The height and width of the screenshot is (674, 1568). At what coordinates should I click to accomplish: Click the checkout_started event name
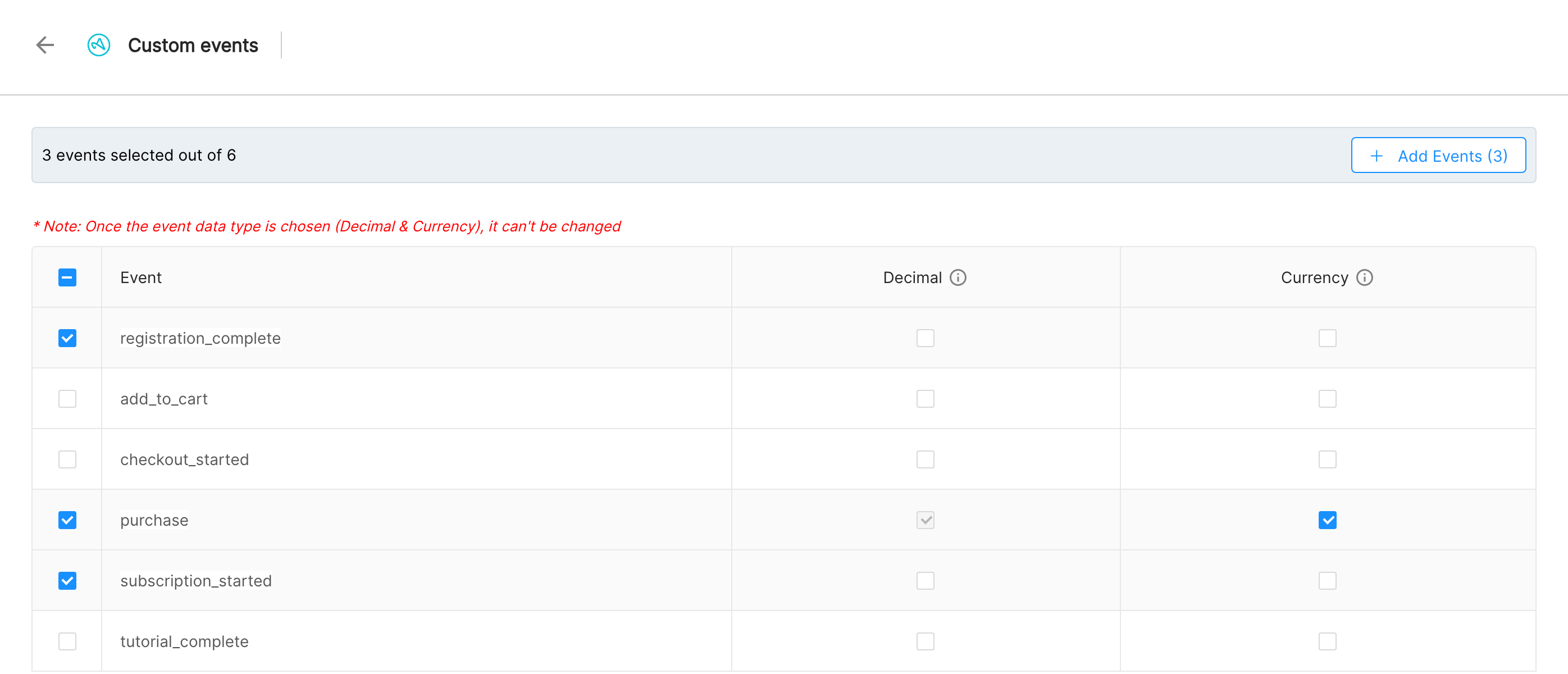tap(184, 459)
